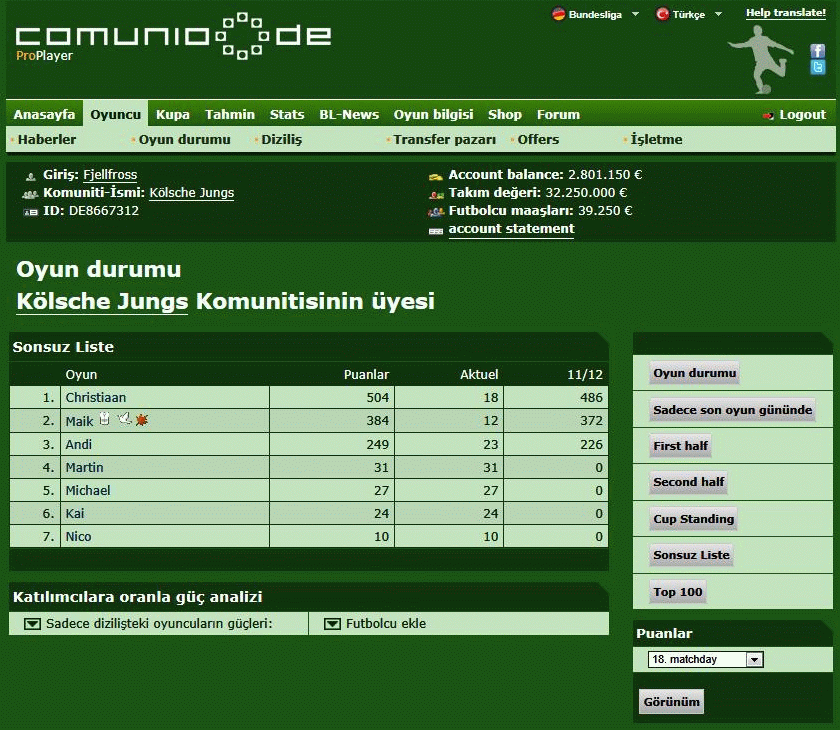Click the German flag icon beside Bundesliga
840x730 pixels.
pyautogui.click(x=558, y=14)
